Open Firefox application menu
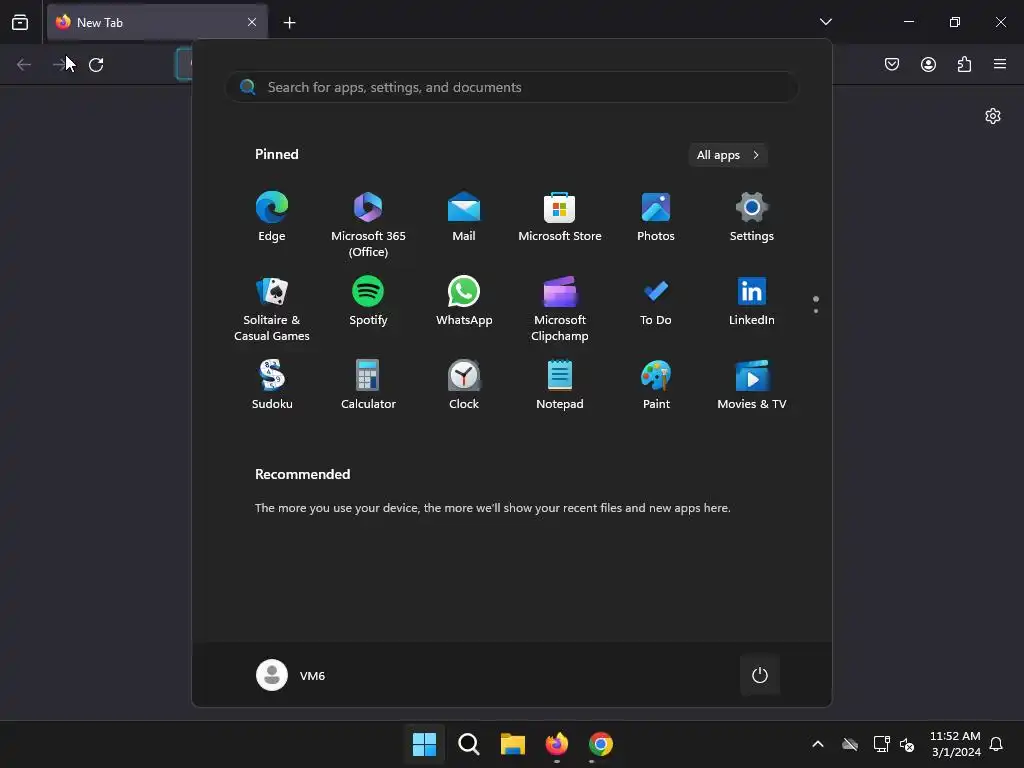This screenshot has width=1024, height=768. pyautogui.click(x=1000, y=64)
